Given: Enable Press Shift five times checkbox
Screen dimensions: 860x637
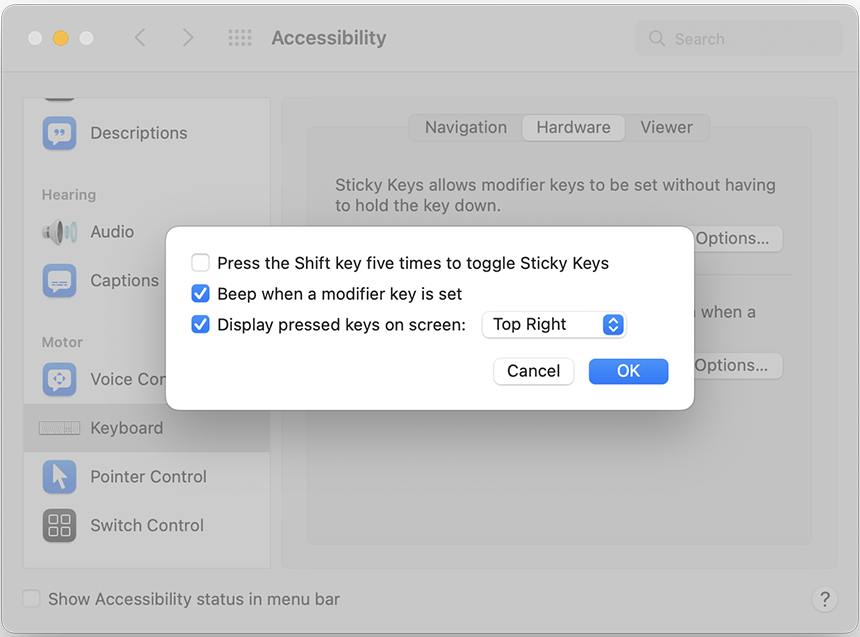Looking at the screenshot, I should (x=201, y=263).
